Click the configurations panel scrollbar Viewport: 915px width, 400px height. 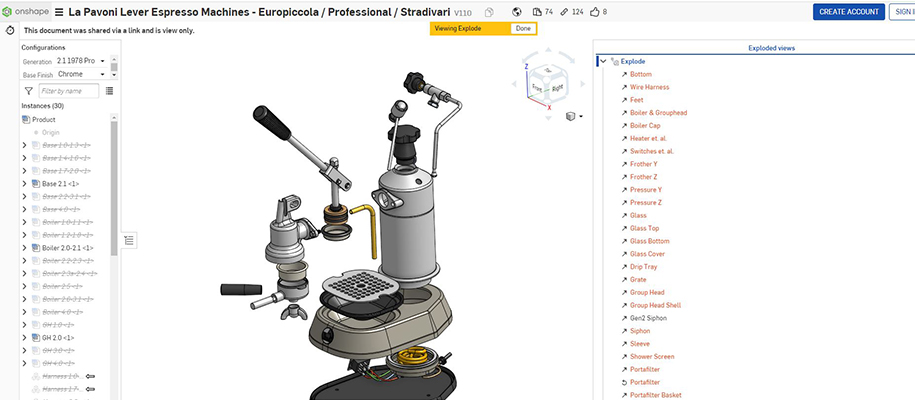[114, 67]
